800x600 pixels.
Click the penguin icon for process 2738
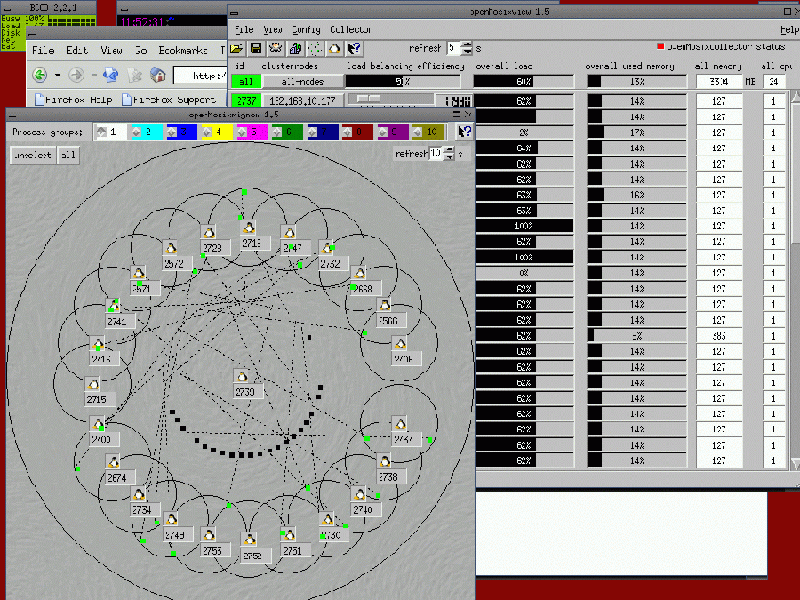point(384,461)
